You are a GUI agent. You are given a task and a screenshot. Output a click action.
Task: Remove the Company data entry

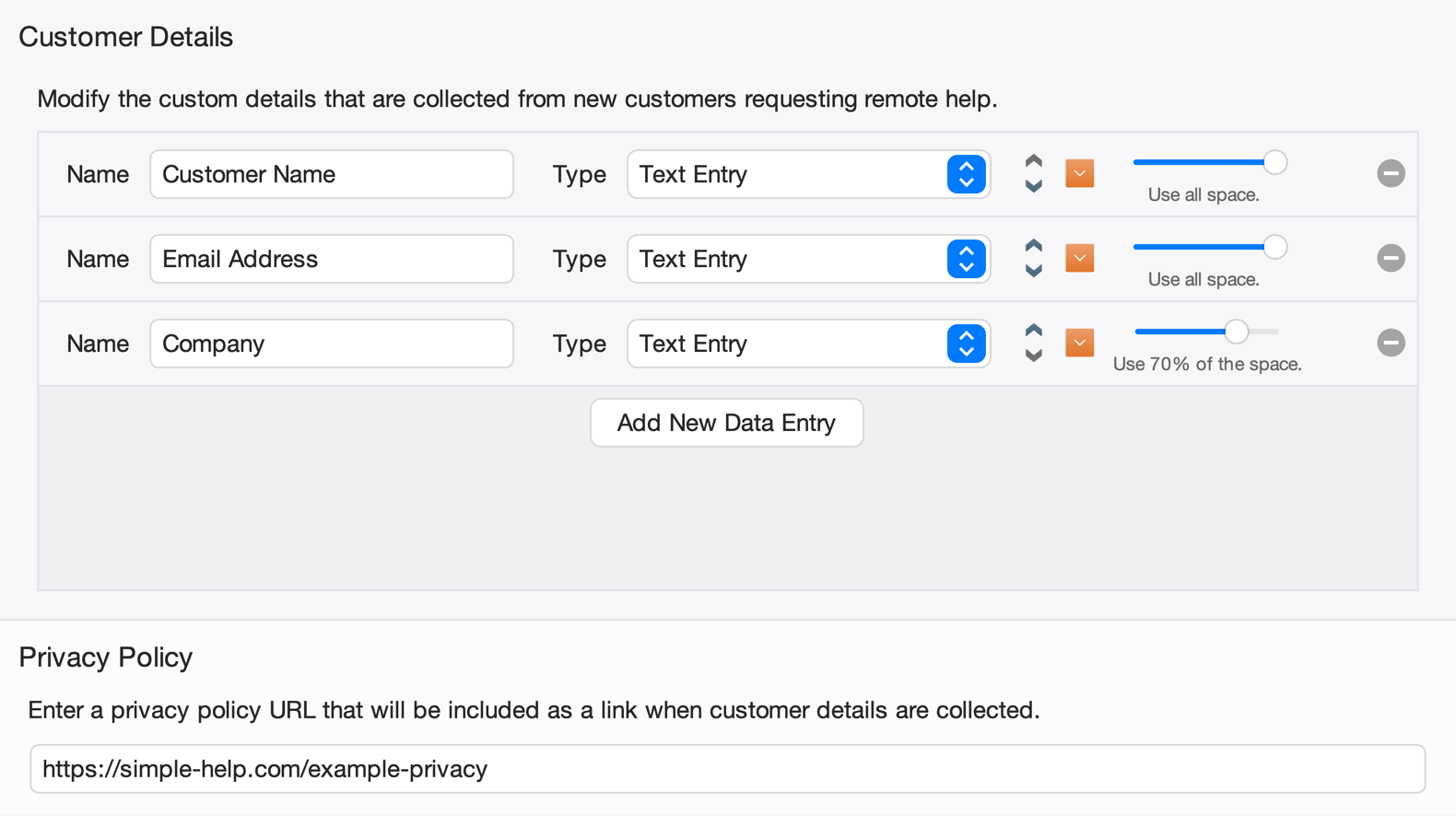pos(1391,343)
